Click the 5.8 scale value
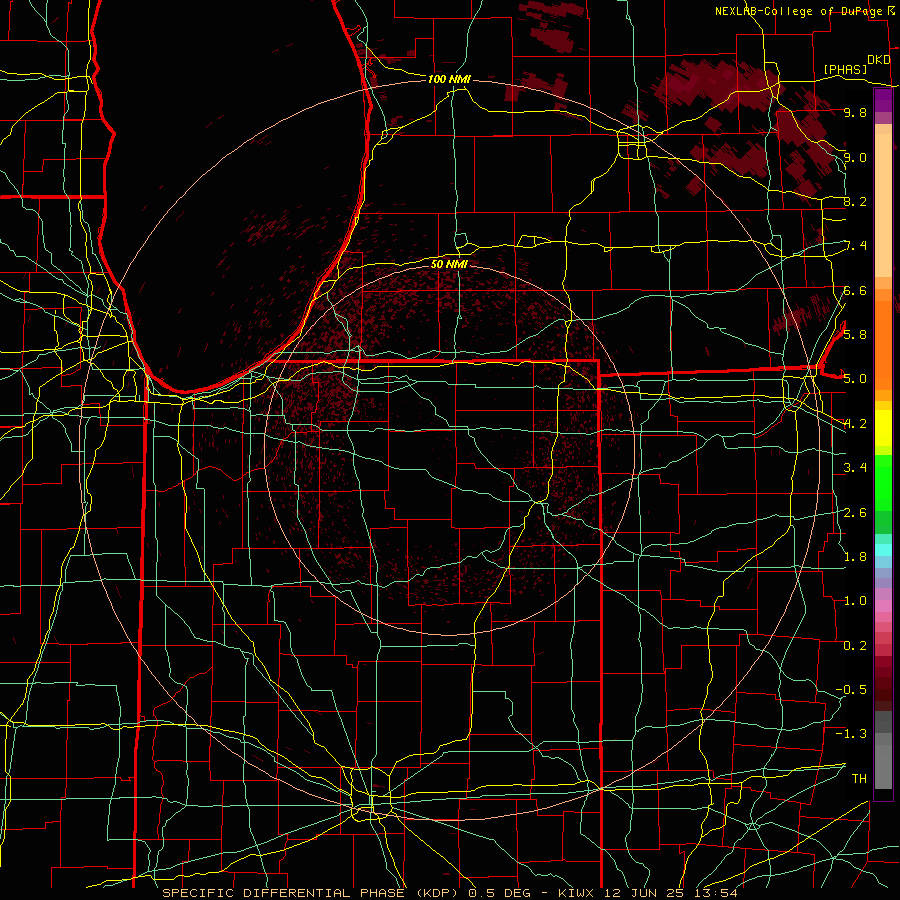The image size is (900, 900). 855,335
